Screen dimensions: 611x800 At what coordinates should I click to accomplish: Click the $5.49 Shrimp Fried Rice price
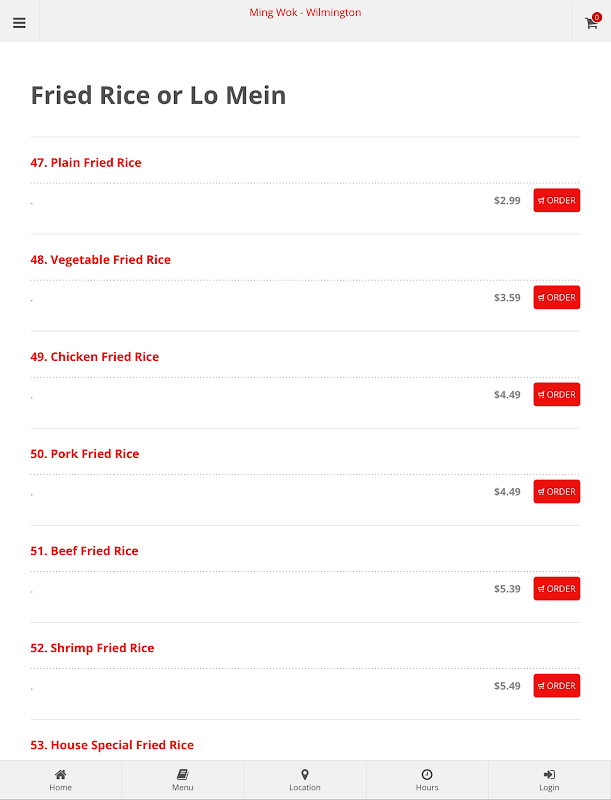507,686
